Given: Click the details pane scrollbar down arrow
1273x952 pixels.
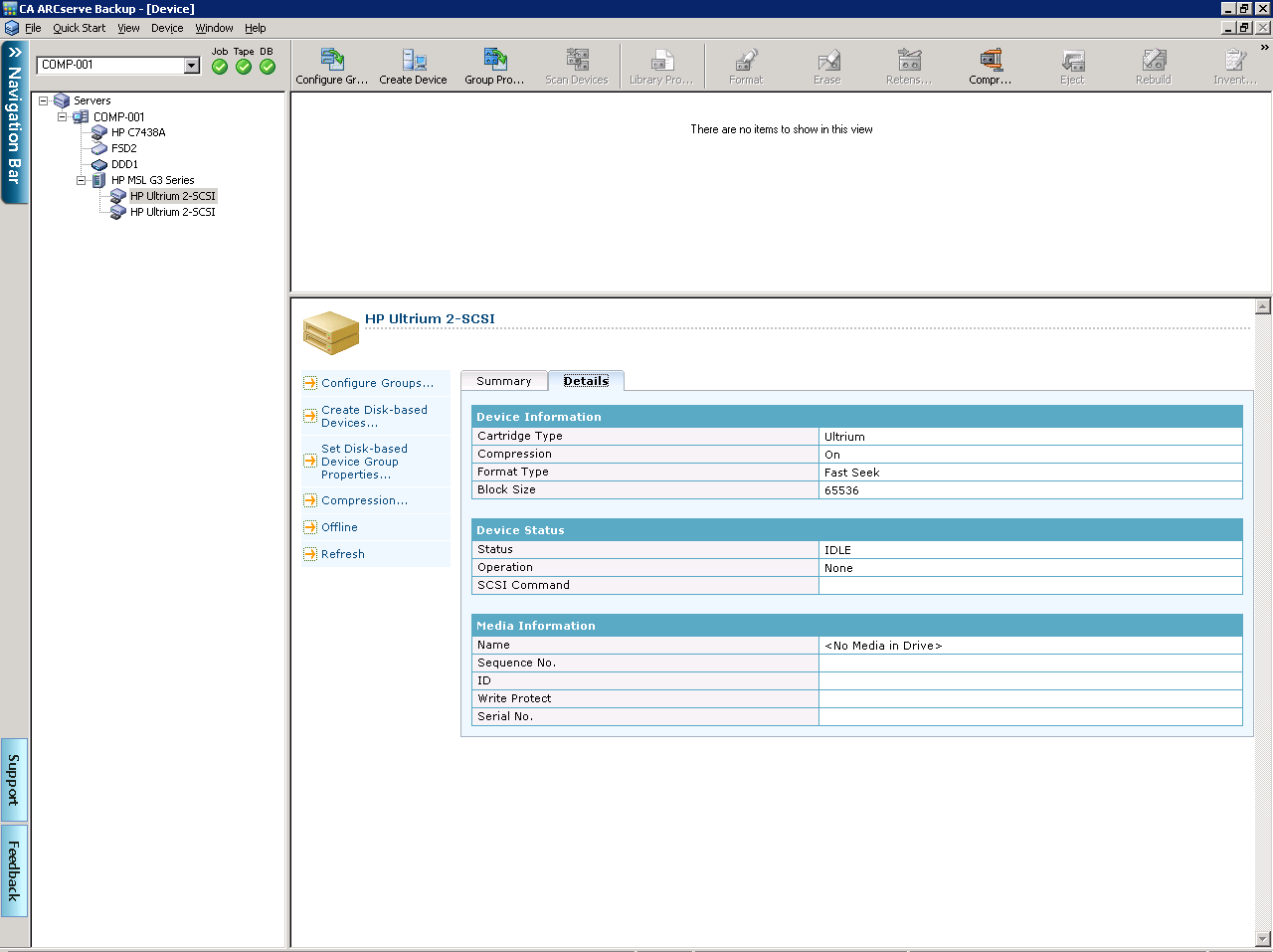Looking at the screenshot, I should pos(1263,938).
